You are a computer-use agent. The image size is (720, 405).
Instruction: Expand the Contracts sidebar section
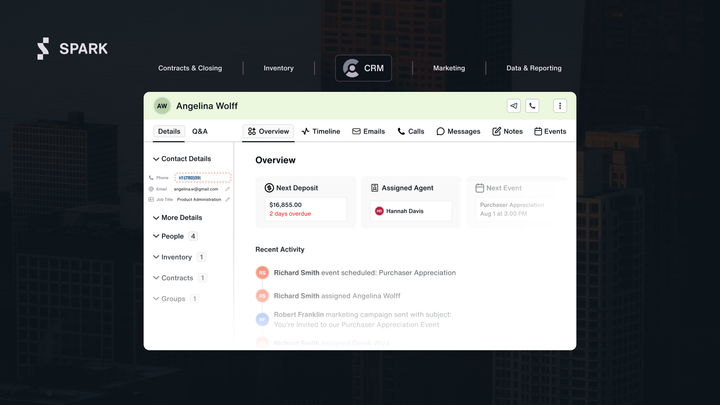(x=173, y=278)
